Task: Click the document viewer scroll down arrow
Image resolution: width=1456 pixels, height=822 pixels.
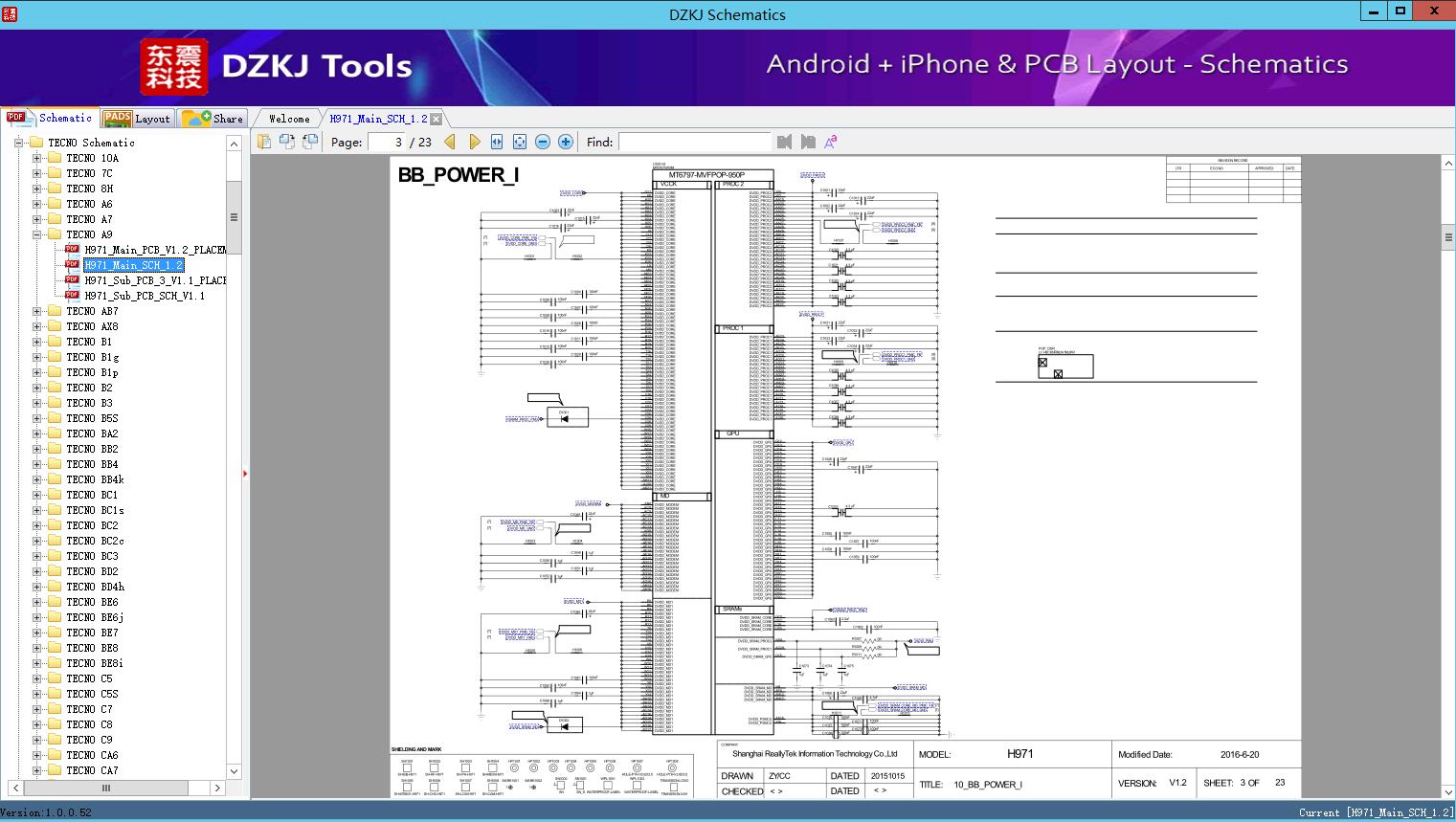Action: [1448, 791]
